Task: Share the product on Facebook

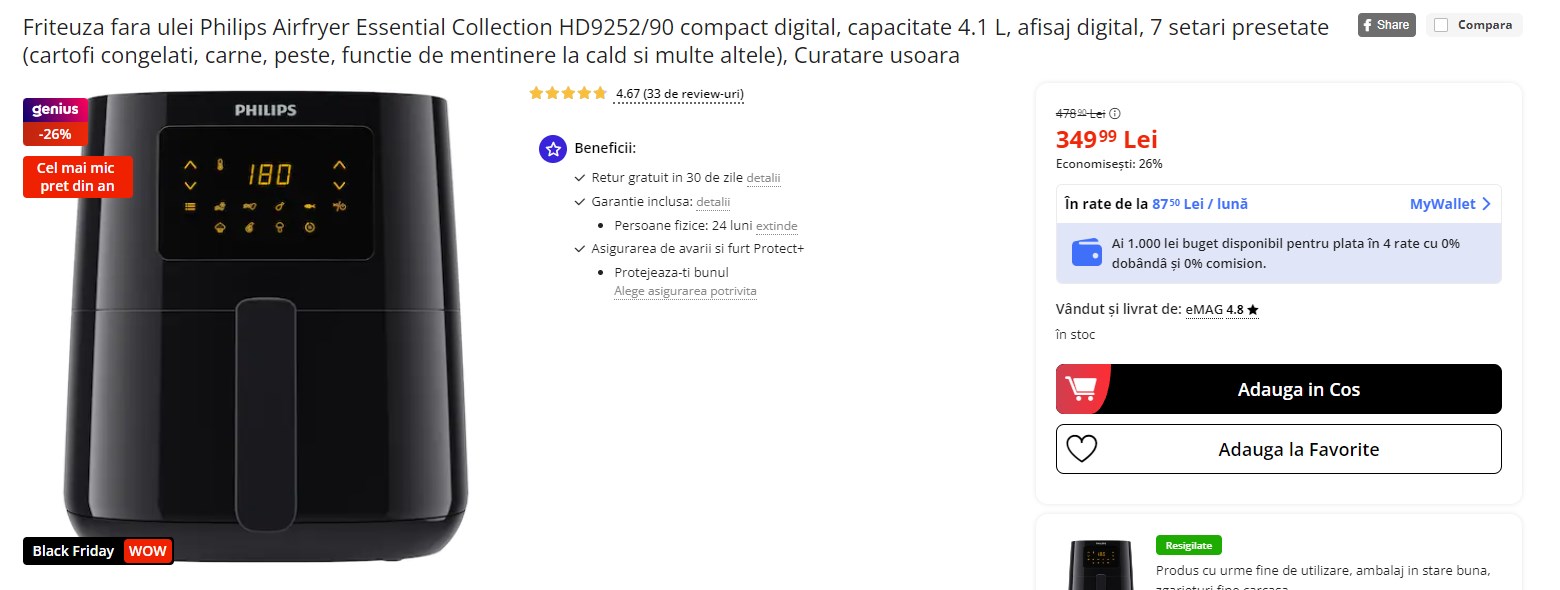Action: (1386, 25)
